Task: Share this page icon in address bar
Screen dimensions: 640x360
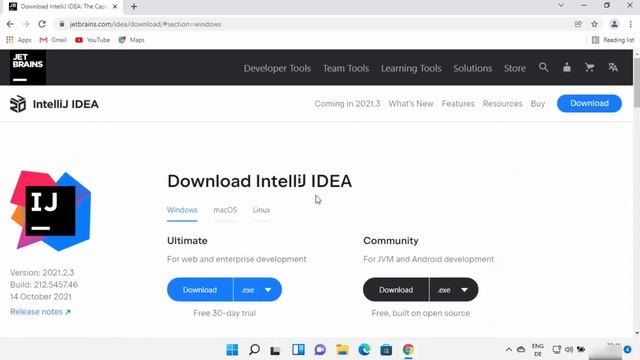Action: pos(578,24)
